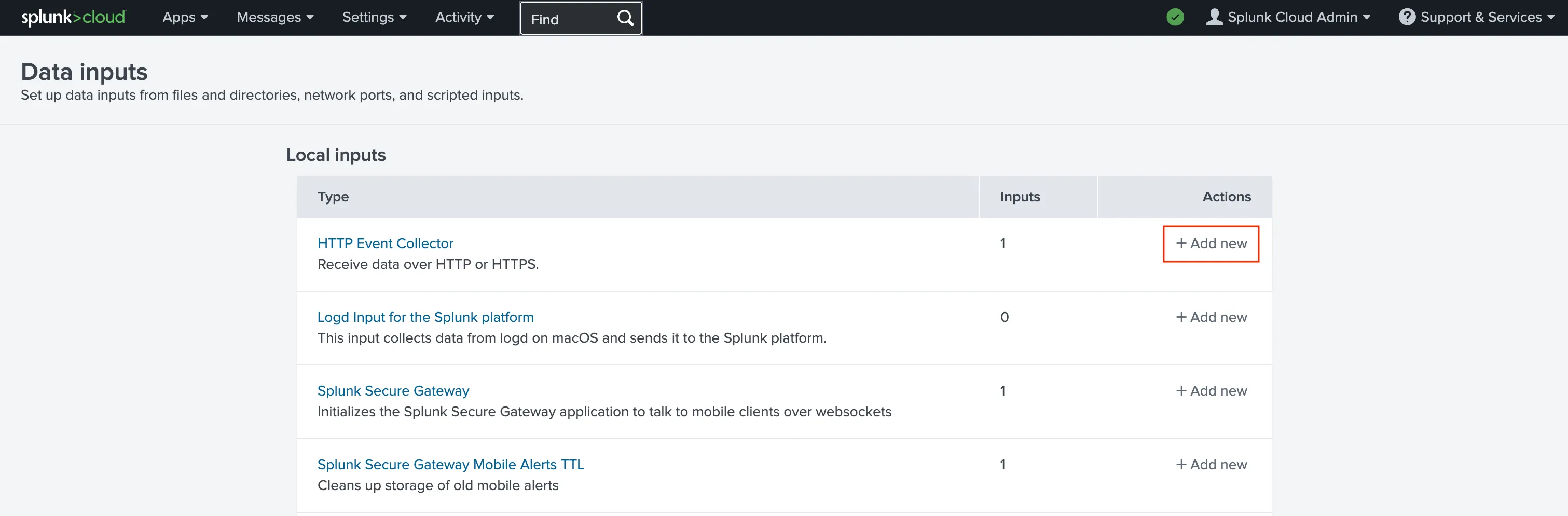This screenshot has height=516, width=1568.
Task: Open Logd Input for the Splunk platform
Action: (x=425, y=317)
